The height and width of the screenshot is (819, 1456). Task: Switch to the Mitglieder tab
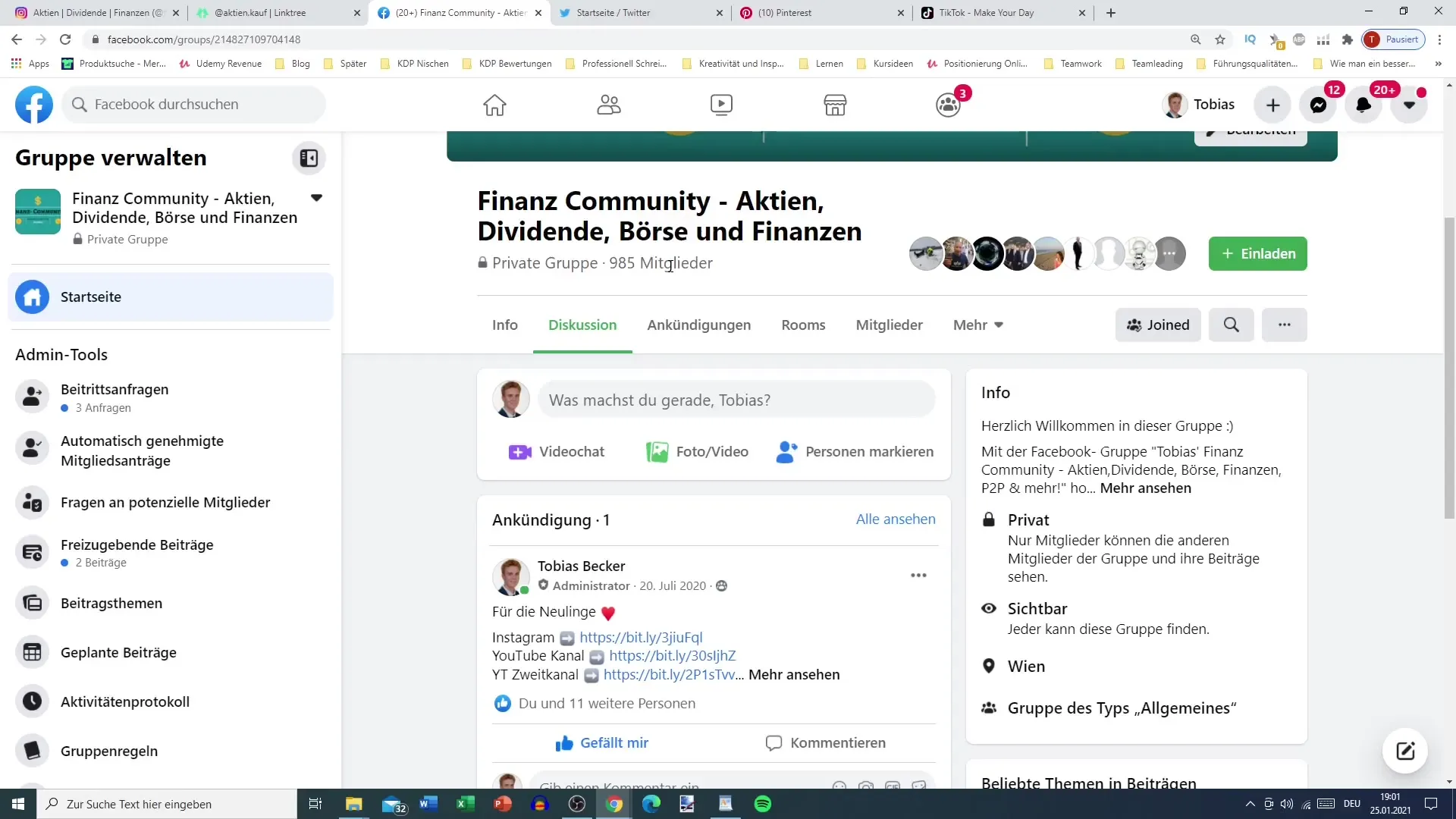(x=889, y=325)
